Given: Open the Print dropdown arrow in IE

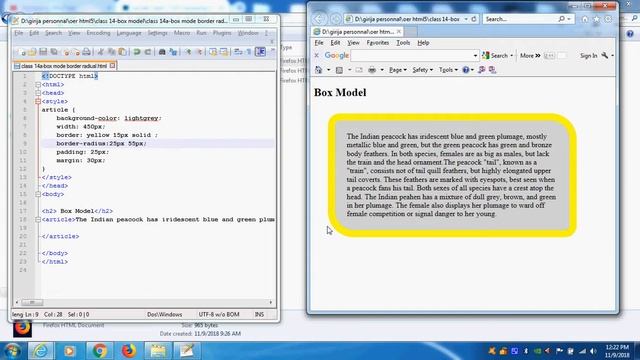Looking at the screenshot, I should tap(382, 70).
